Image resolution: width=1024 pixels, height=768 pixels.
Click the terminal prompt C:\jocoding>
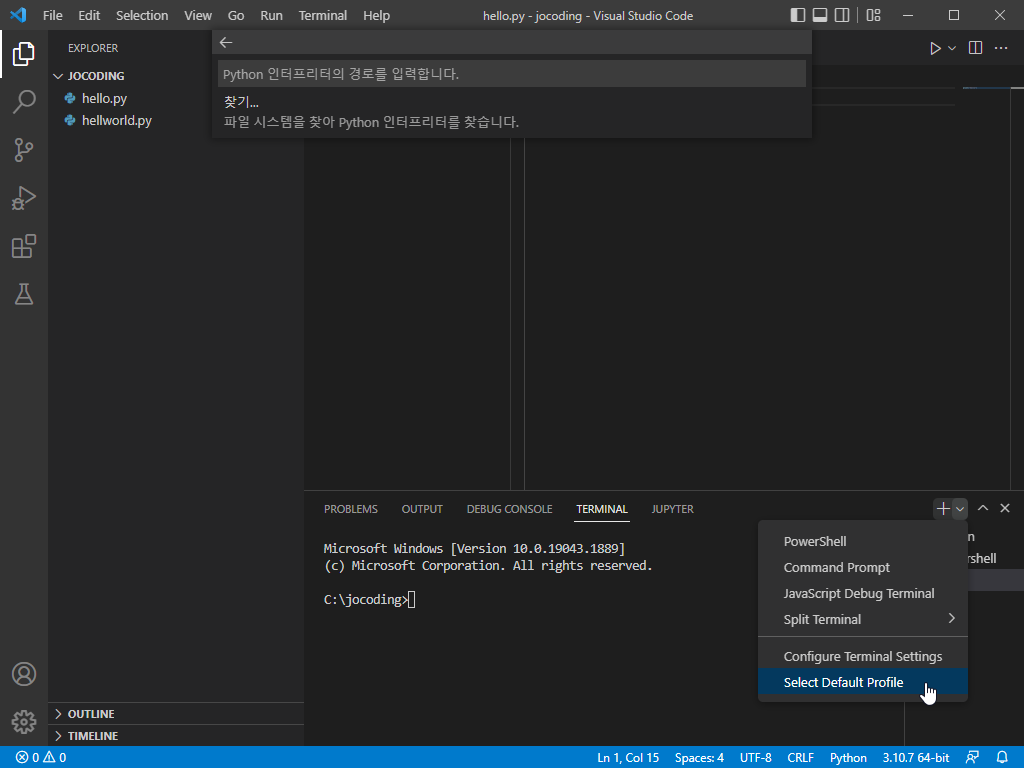366,600
